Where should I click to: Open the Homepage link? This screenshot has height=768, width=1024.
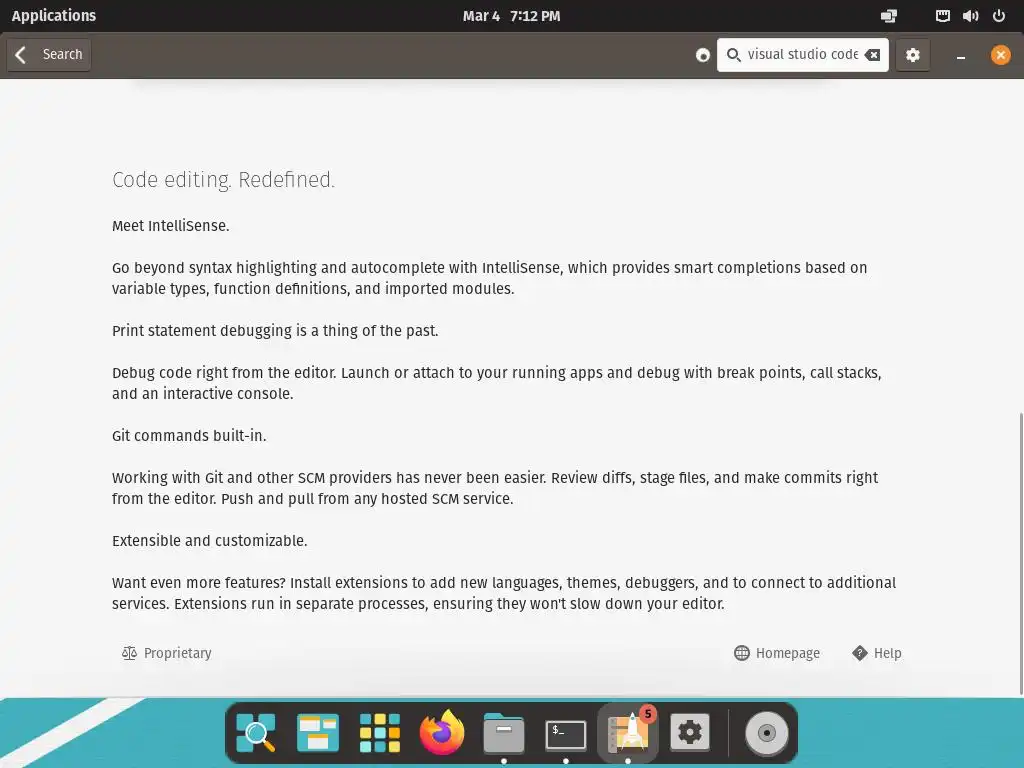pos(776,653)
